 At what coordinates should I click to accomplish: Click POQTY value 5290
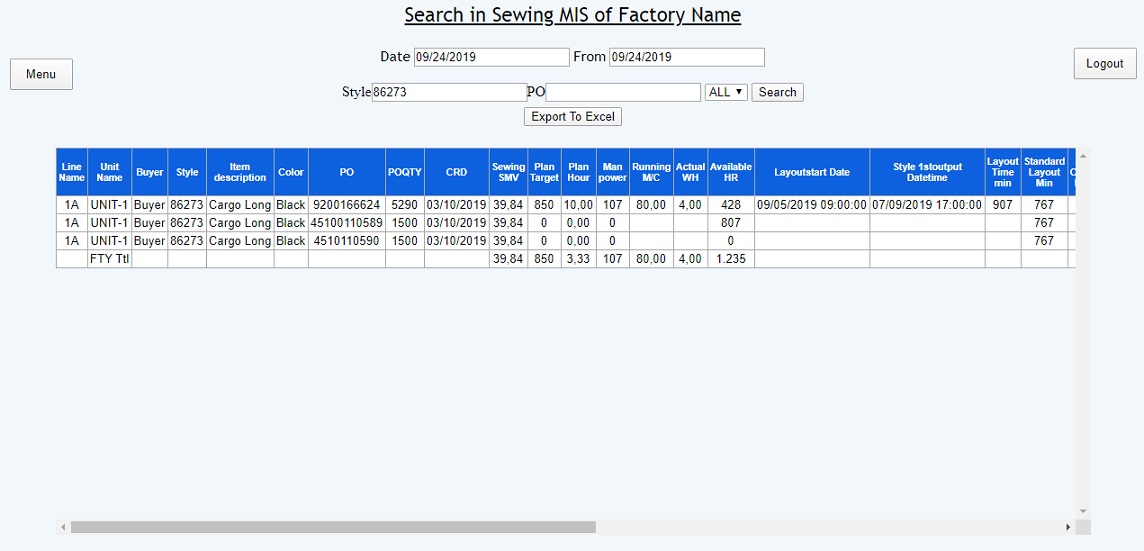point(405,205)
